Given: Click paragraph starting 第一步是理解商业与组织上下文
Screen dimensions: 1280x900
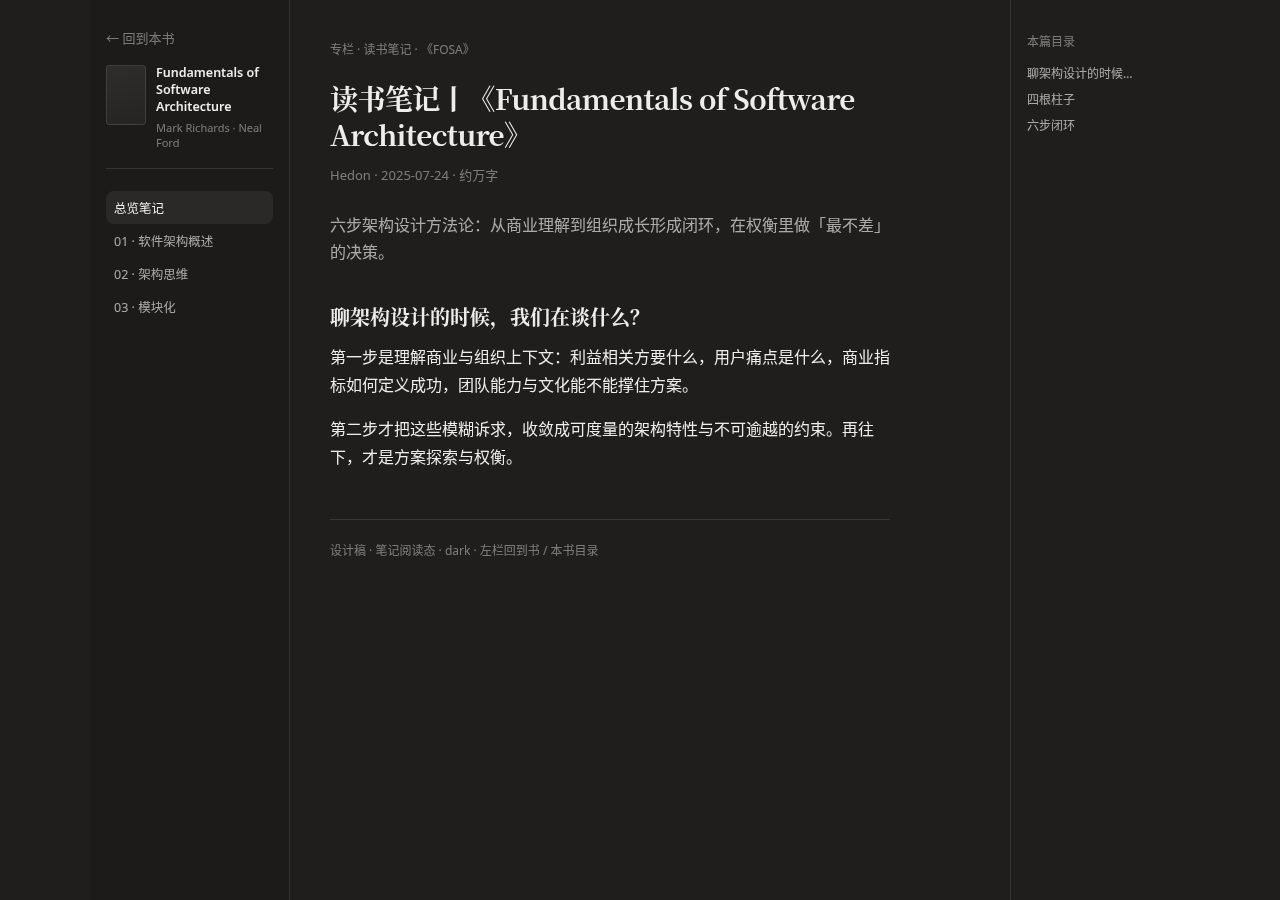Looking at the screenshot, I should click(610, 372).
